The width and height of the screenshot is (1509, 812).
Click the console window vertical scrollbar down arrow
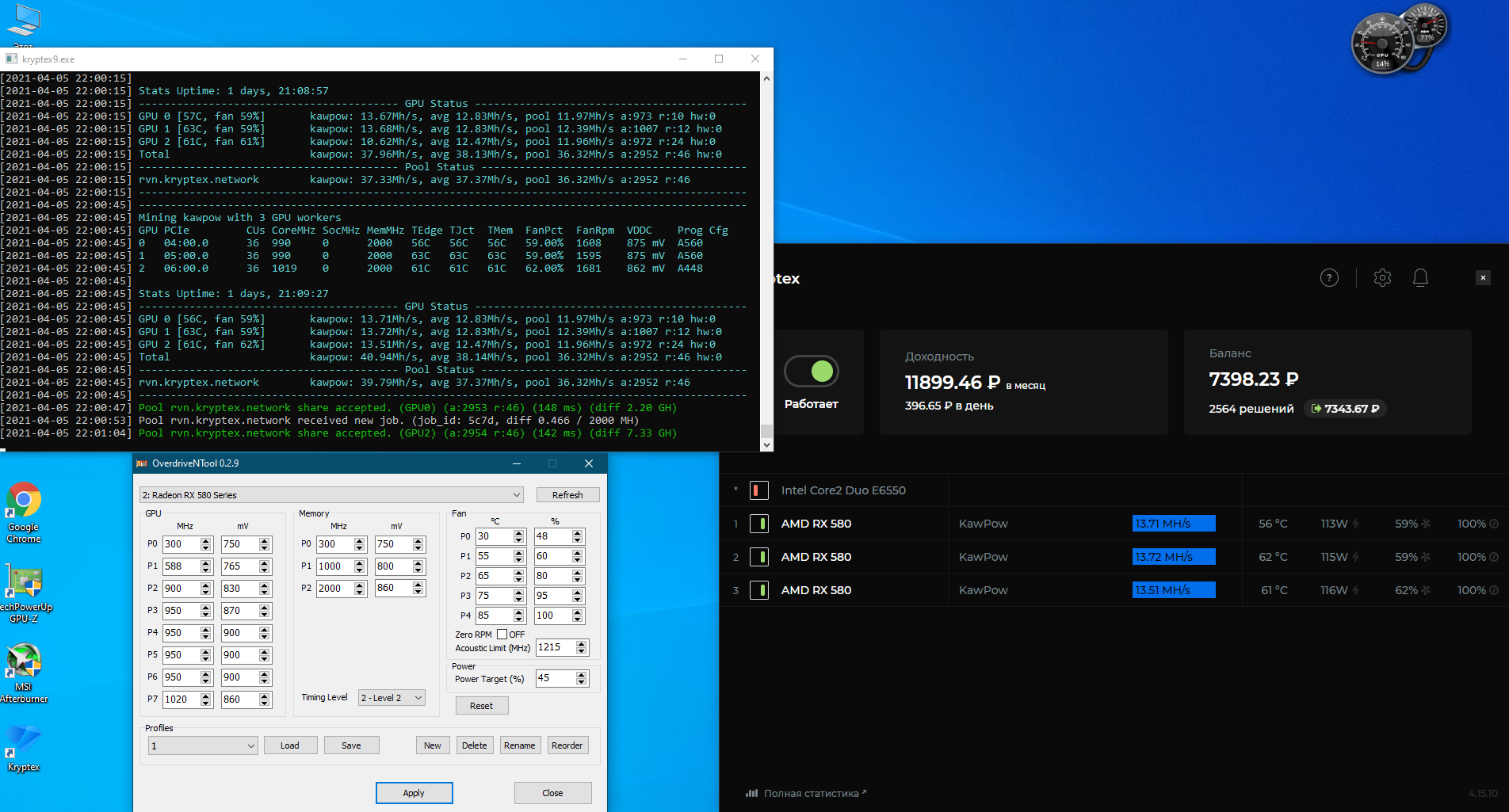tap(766, 445)
